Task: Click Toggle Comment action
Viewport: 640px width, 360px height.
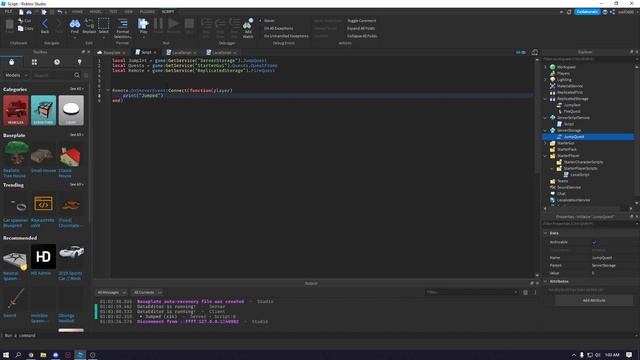Action: coord(361,20)
